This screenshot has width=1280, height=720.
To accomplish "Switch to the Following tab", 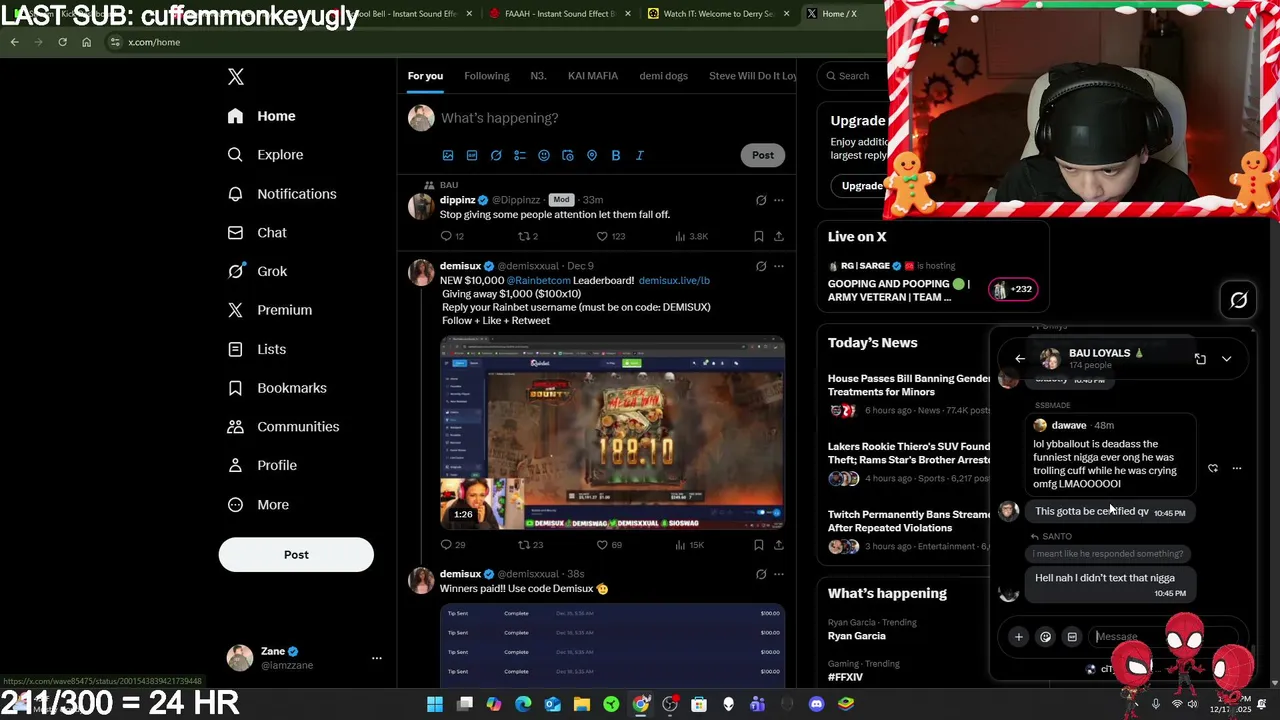I will 487,76.
